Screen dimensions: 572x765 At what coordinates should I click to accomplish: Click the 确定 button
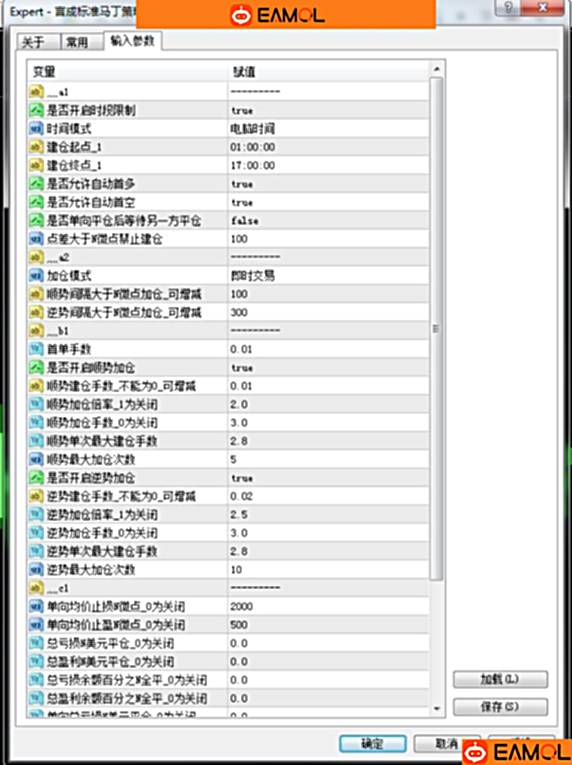tap(372, 744)
